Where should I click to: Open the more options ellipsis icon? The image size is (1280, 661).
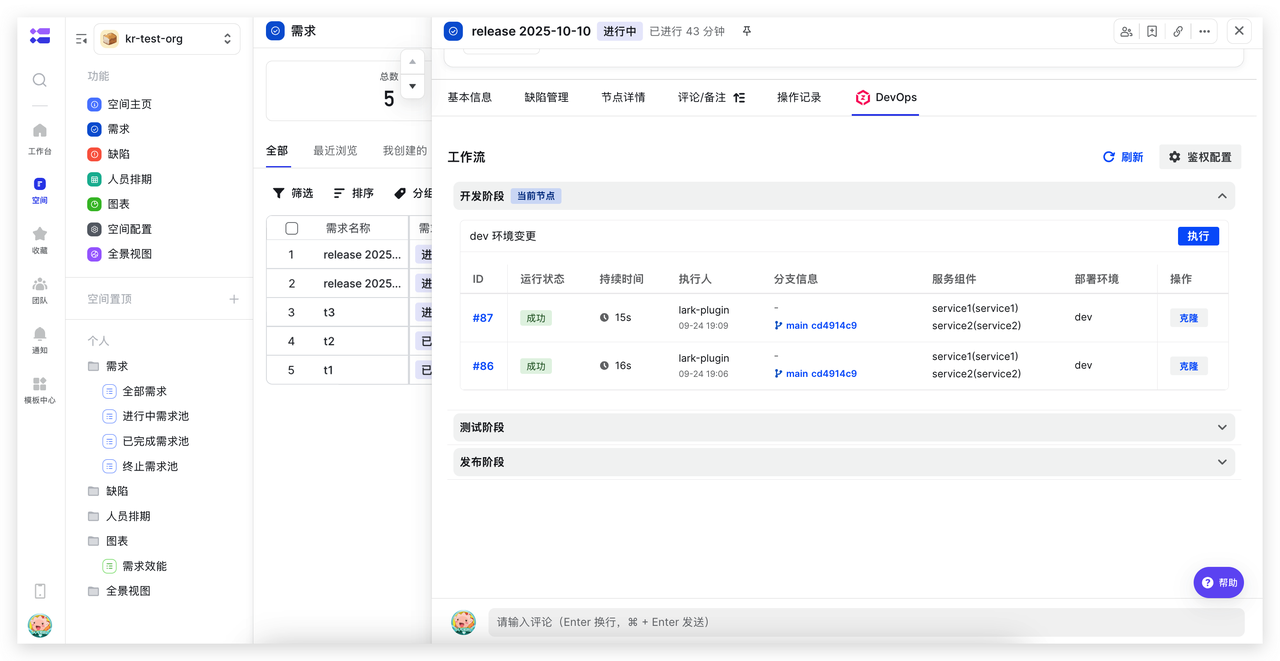1204,31
